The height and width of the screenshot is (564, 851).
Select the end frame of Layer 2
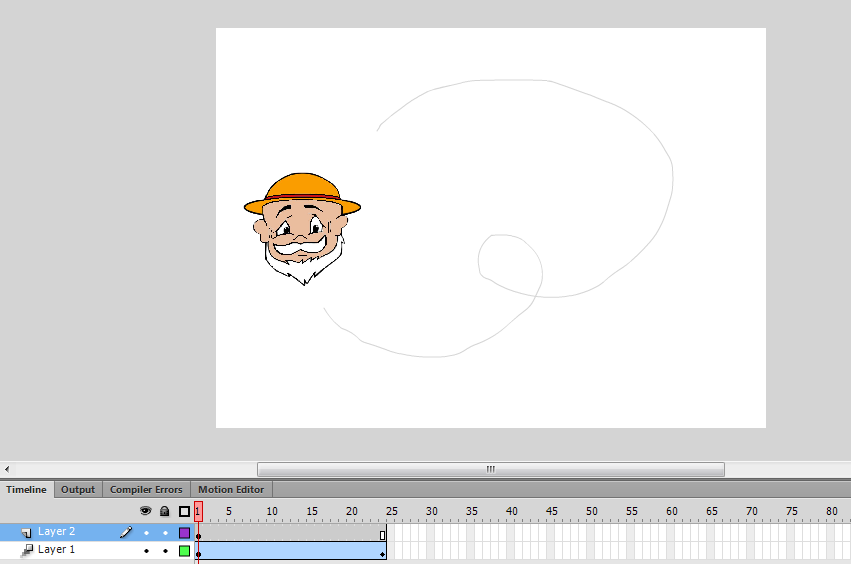click(382, 533)
